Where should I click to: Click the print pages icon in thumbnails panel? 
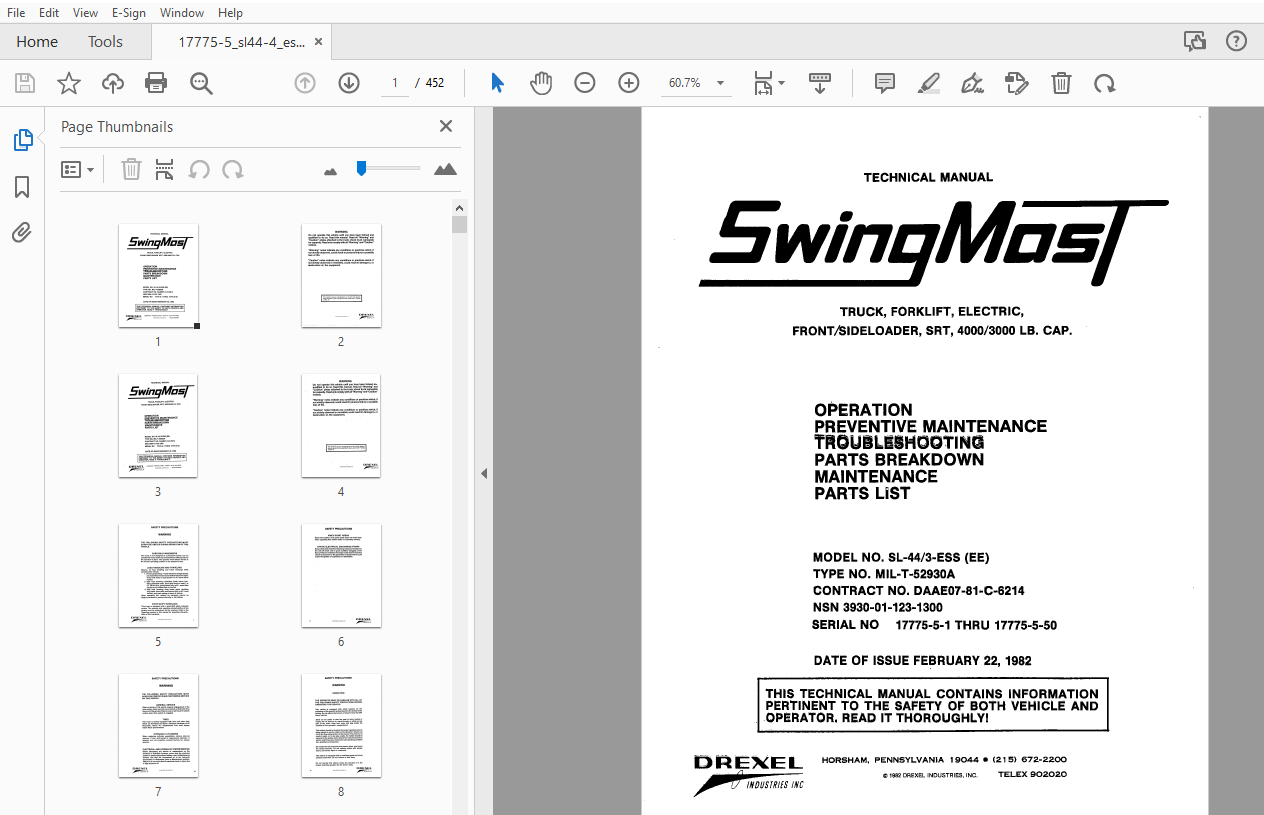coord(165,170)
